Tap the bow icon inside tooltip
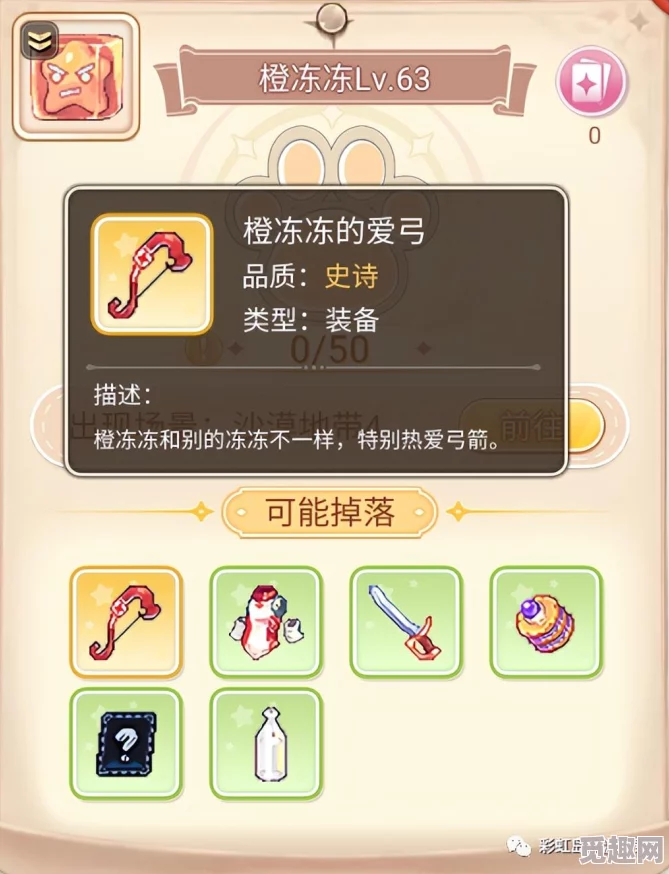669x874 pixels. pos(152,274)
